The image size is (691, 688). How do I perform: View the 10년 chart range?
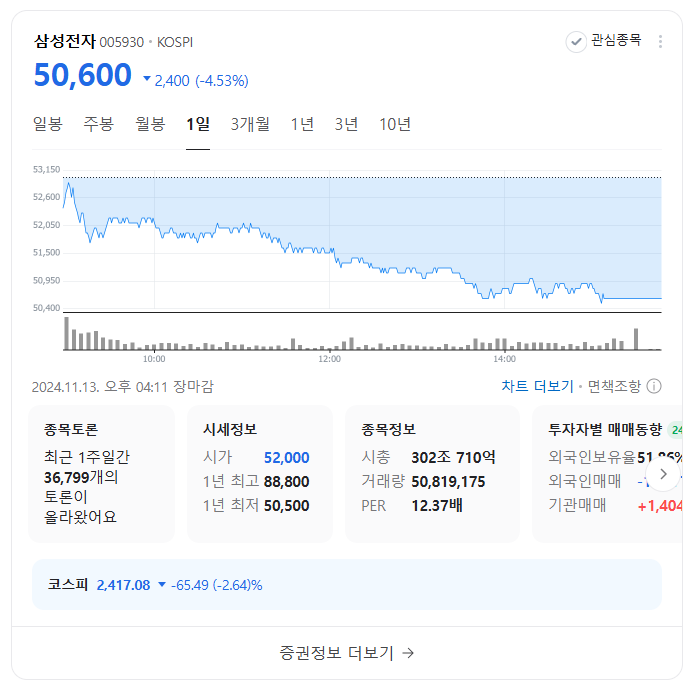(395, 124)
